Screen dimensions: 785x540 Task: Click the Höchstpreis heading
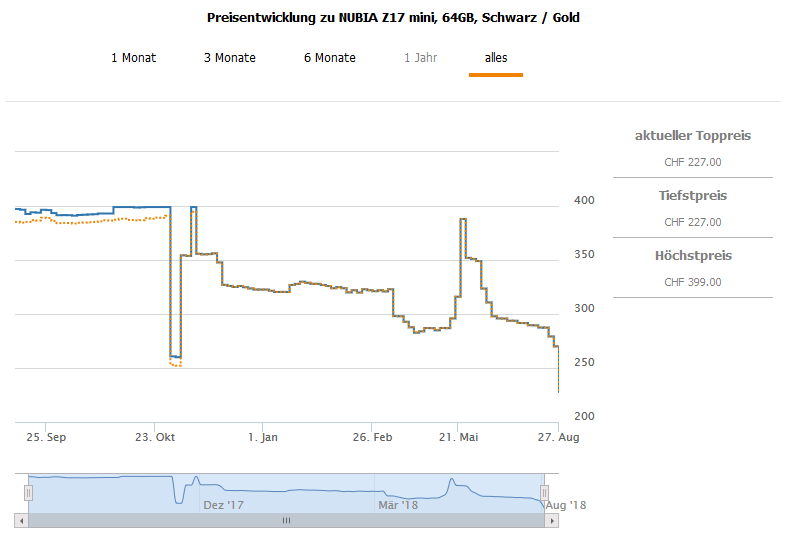click(692, 256)
